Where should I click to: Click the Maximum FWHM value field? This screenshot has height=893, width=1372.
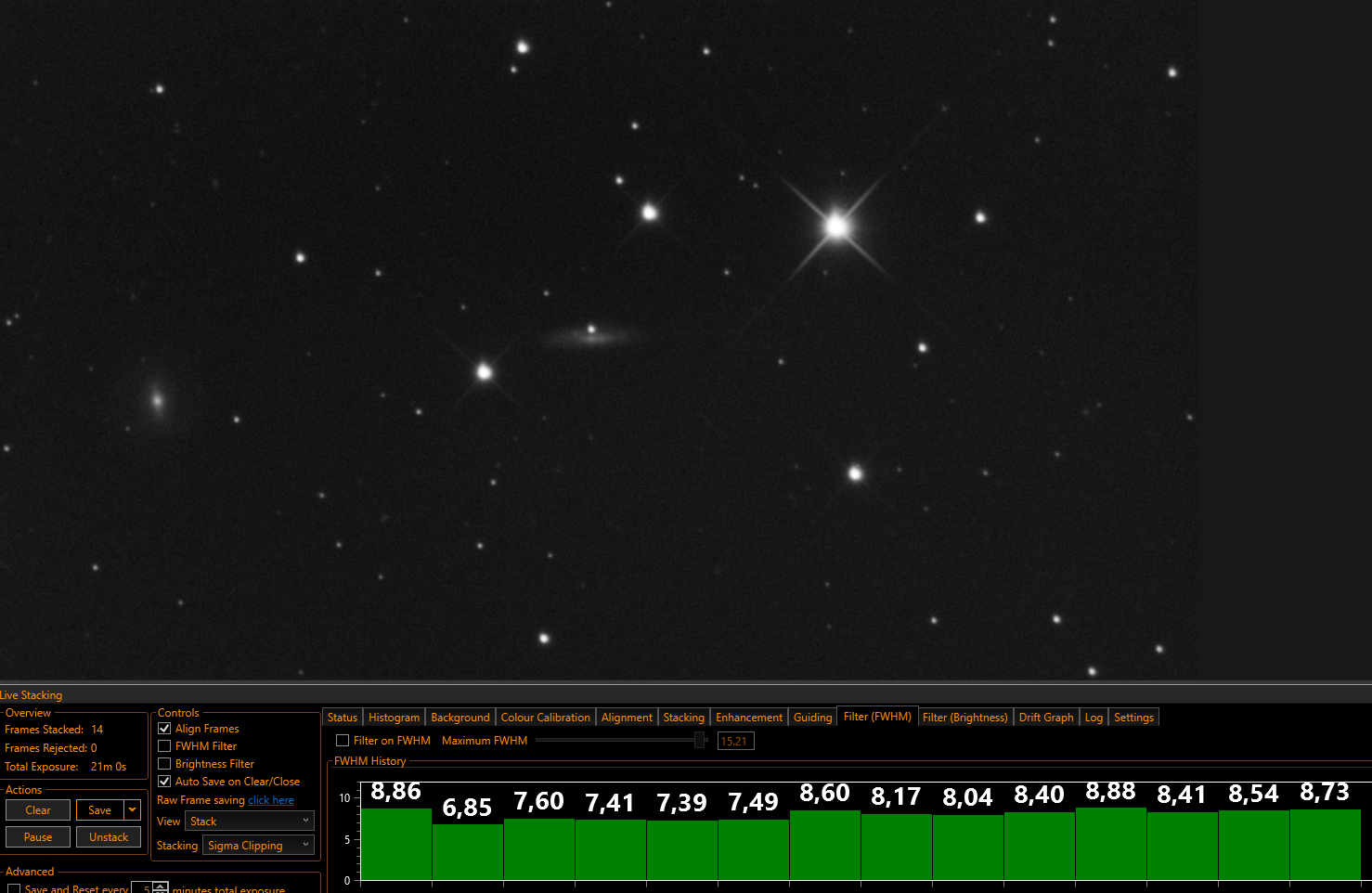click(x=735, y=741)
